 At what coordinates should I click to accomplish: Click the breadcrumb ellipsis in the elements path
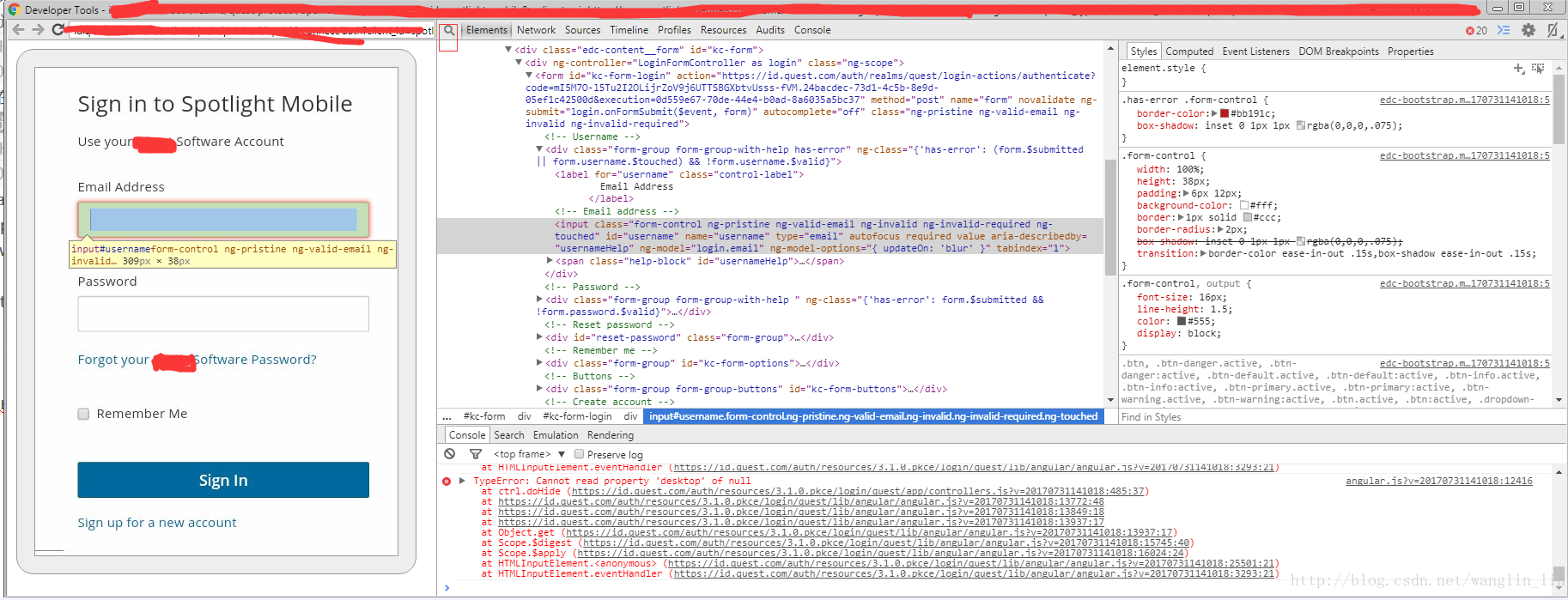pyautogui.click(x=447, y=416)
